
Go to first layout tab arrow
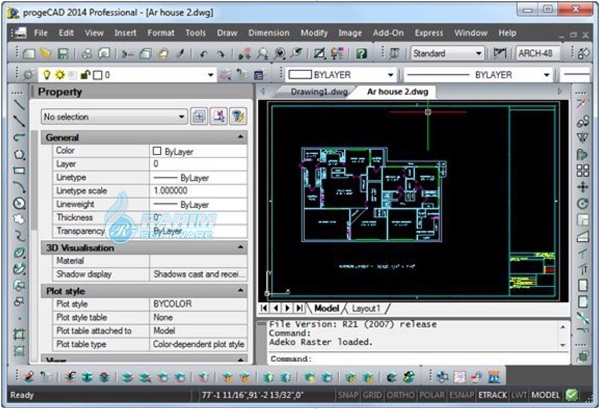click(x=264, y=308)
